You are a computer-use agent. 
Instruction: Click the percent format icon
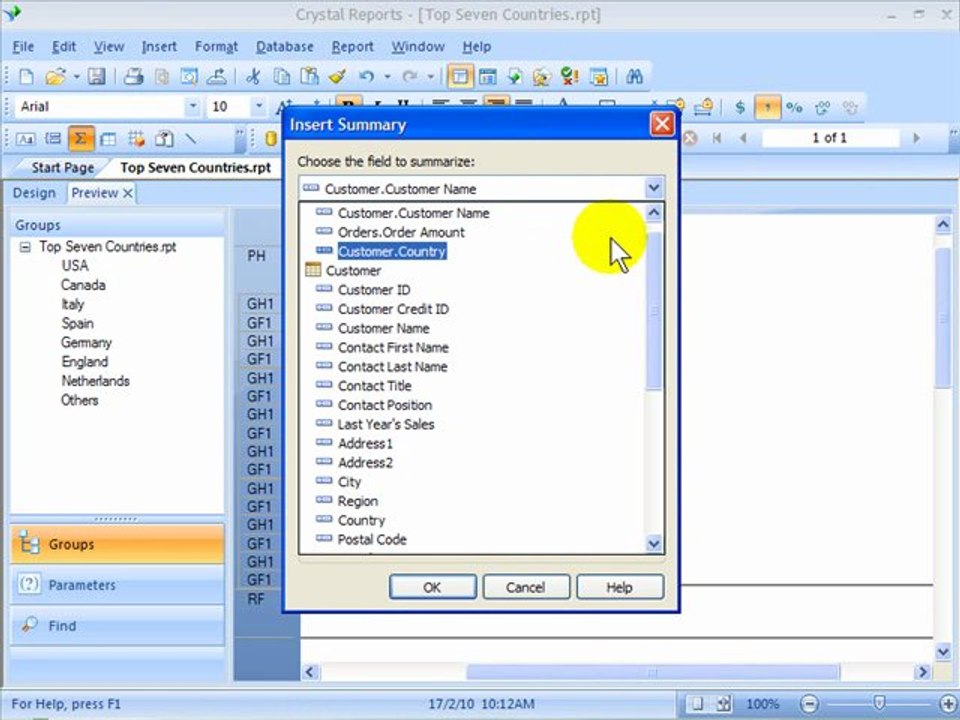coord(794,108)
